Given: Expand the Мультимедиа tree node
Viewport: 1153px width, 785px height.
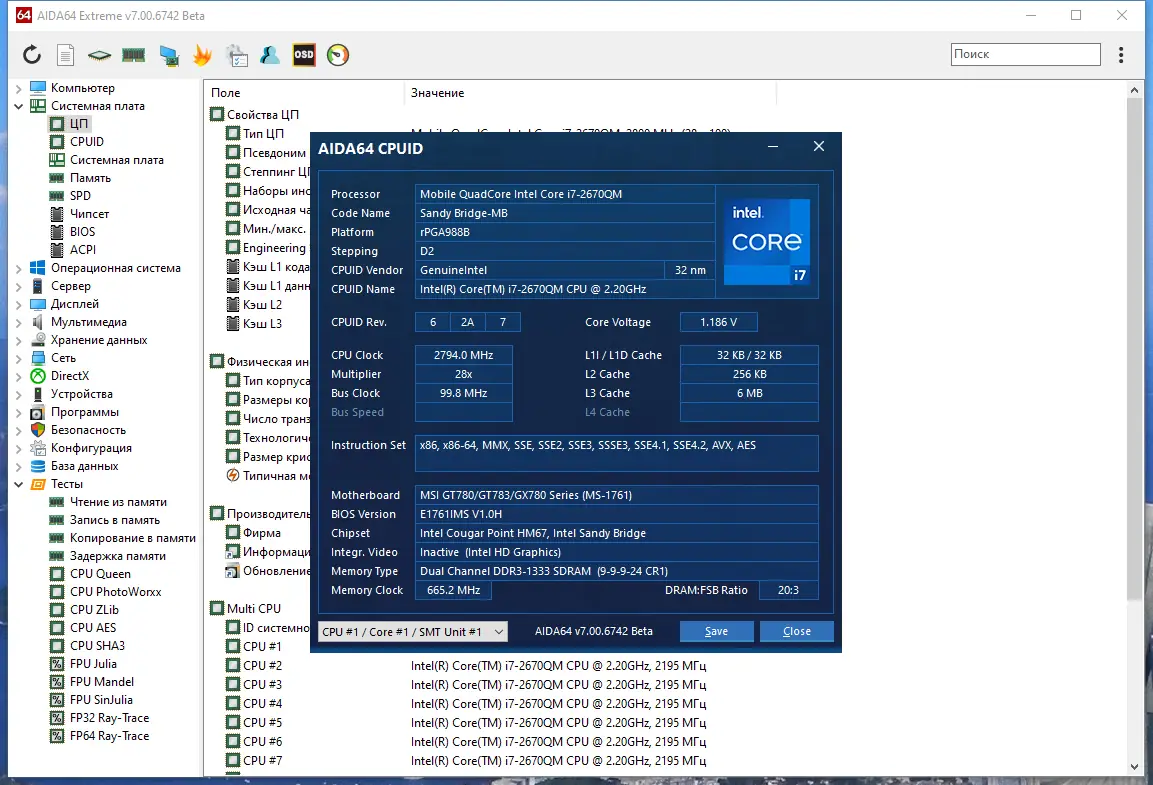Looking at the screenshot, I should click(18, 322).
